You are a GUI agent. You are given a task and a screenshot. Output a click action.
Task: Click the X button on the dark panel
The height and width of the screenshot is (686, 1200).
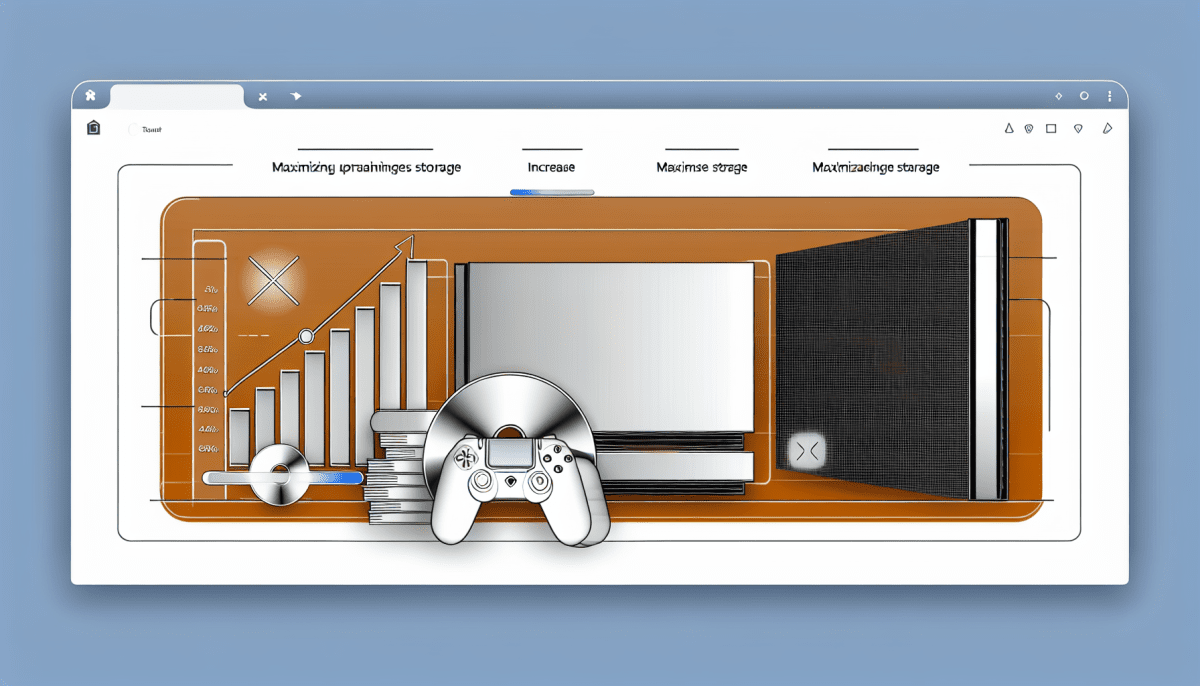coord(808,452)
